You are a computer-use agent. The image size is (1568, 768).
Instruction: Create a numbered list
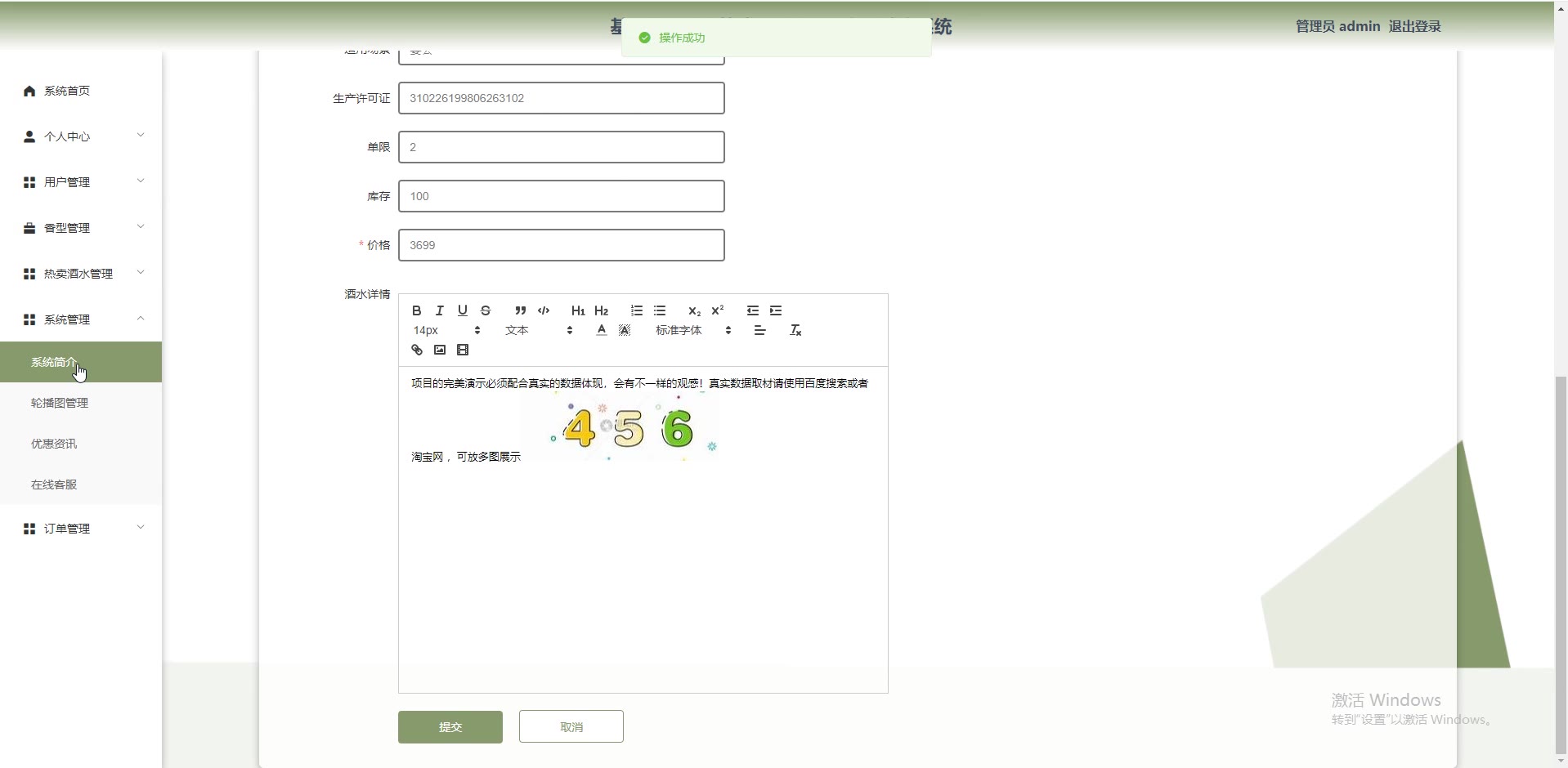[x=637, y=310]
